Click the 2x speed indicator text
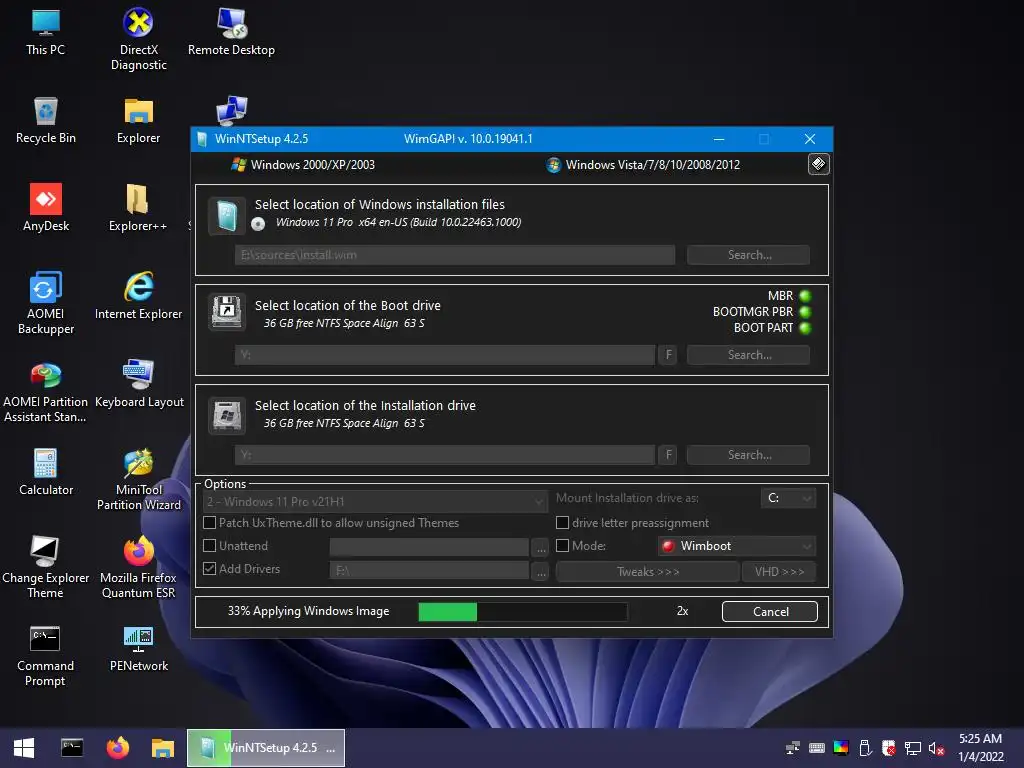 pyautogui.click(x=682, y=611)
